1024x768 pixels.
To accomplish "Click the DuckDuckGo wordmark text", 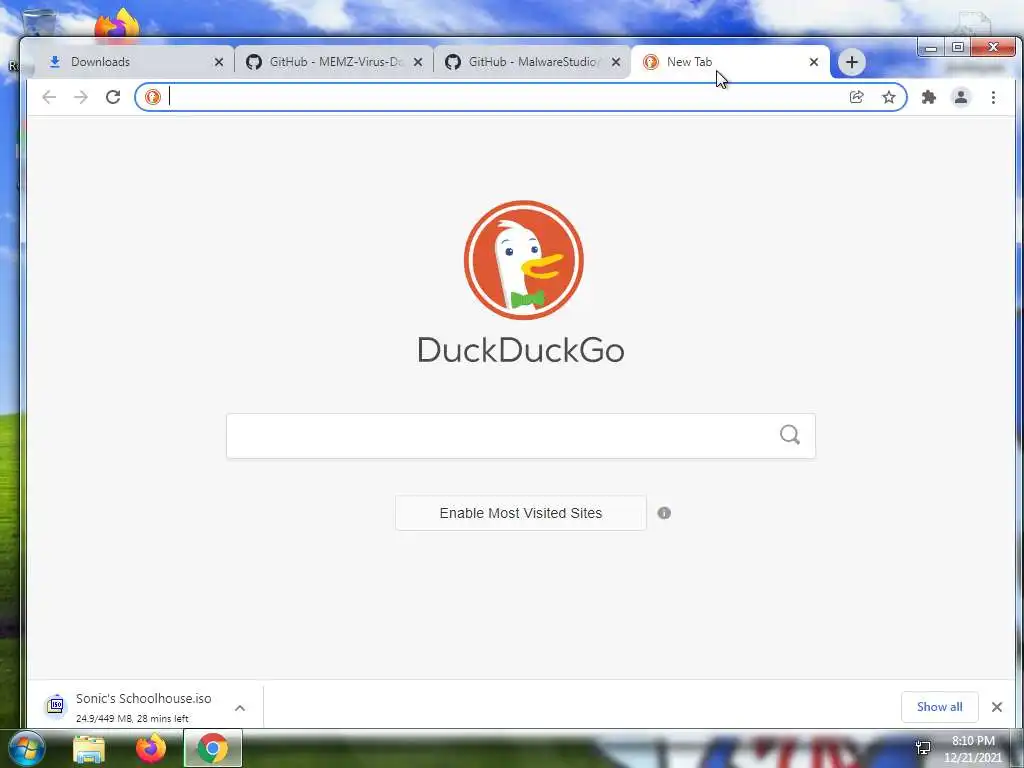I will [x=520, y=350].
